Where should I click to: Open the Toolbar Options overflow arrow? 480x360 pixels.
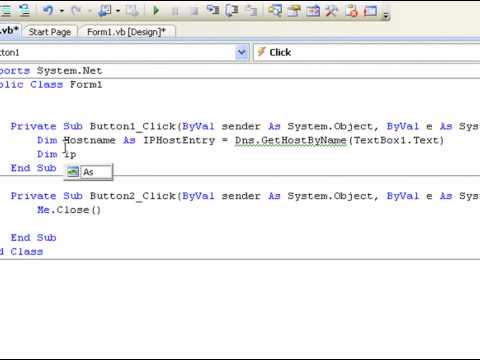386,15
